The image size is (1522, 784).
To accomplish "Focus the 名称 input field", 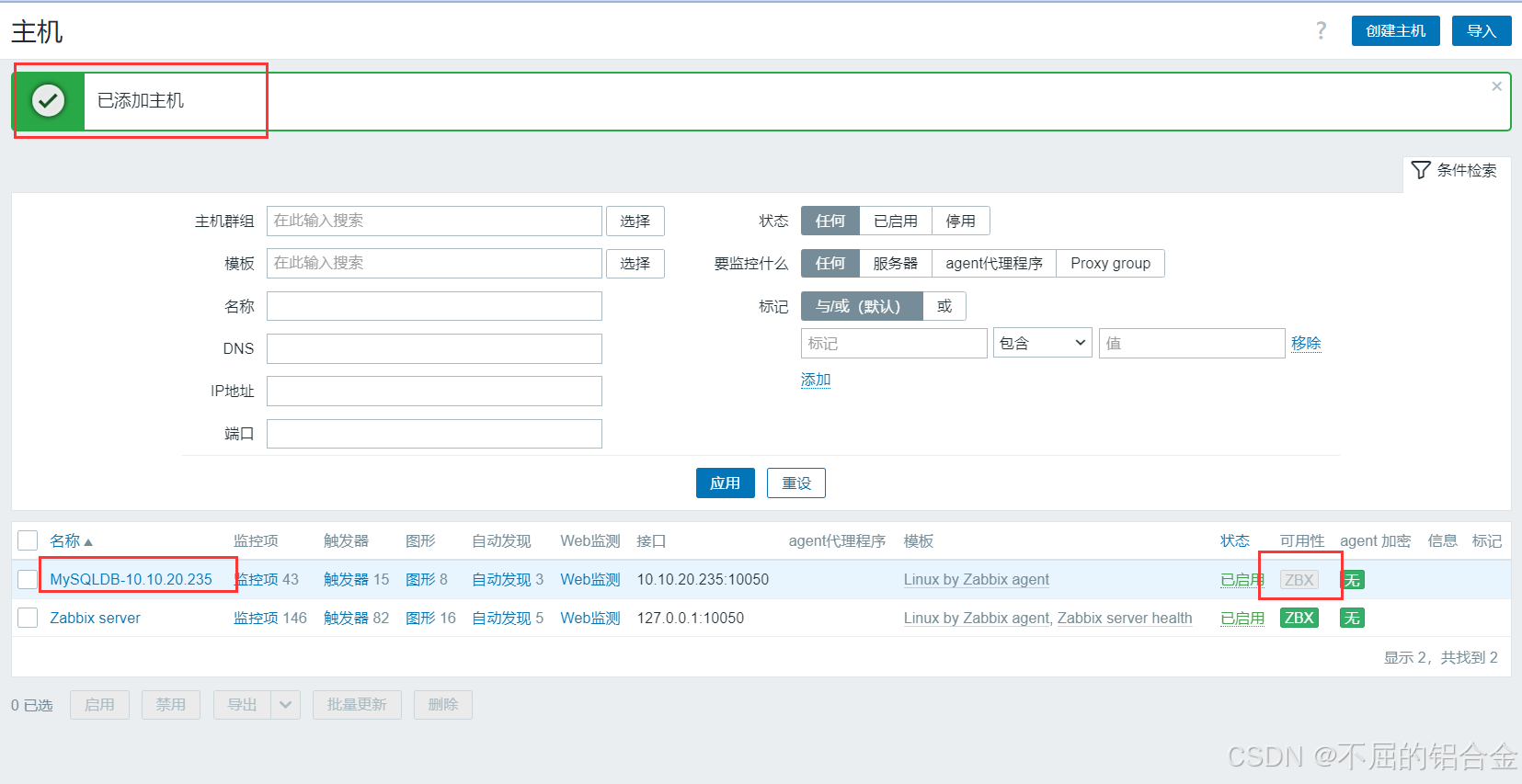I will coord(434,306).
